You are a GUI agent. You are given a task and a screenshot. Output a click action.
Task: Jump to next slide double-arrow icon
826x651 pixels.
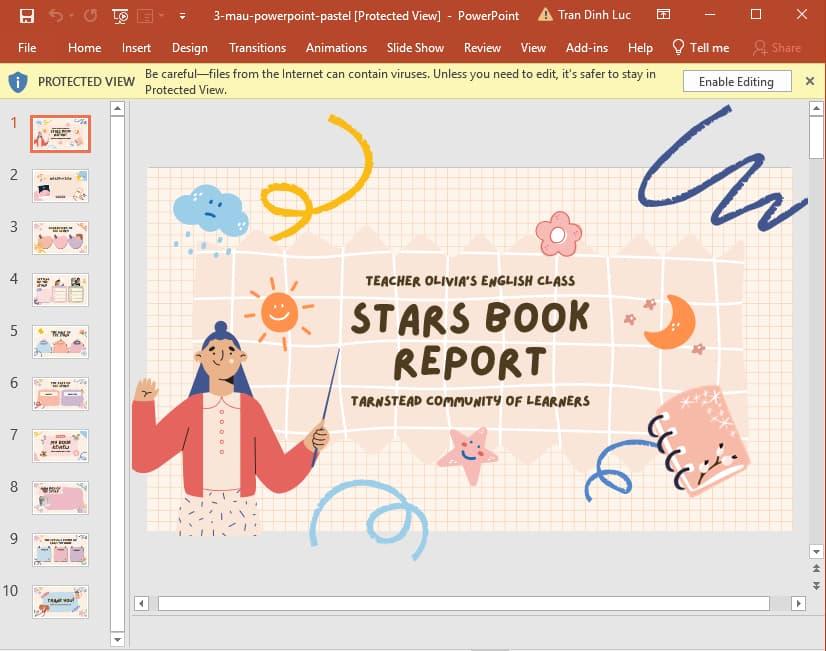pyautogui.click(x=817, y=585)
